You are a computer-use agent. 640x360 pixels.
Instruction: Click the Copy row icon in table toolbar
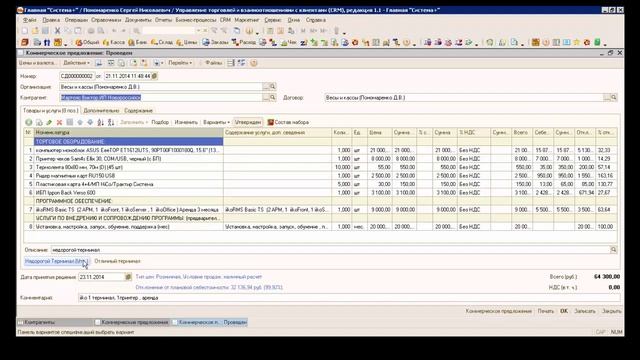tap(39, 122)
